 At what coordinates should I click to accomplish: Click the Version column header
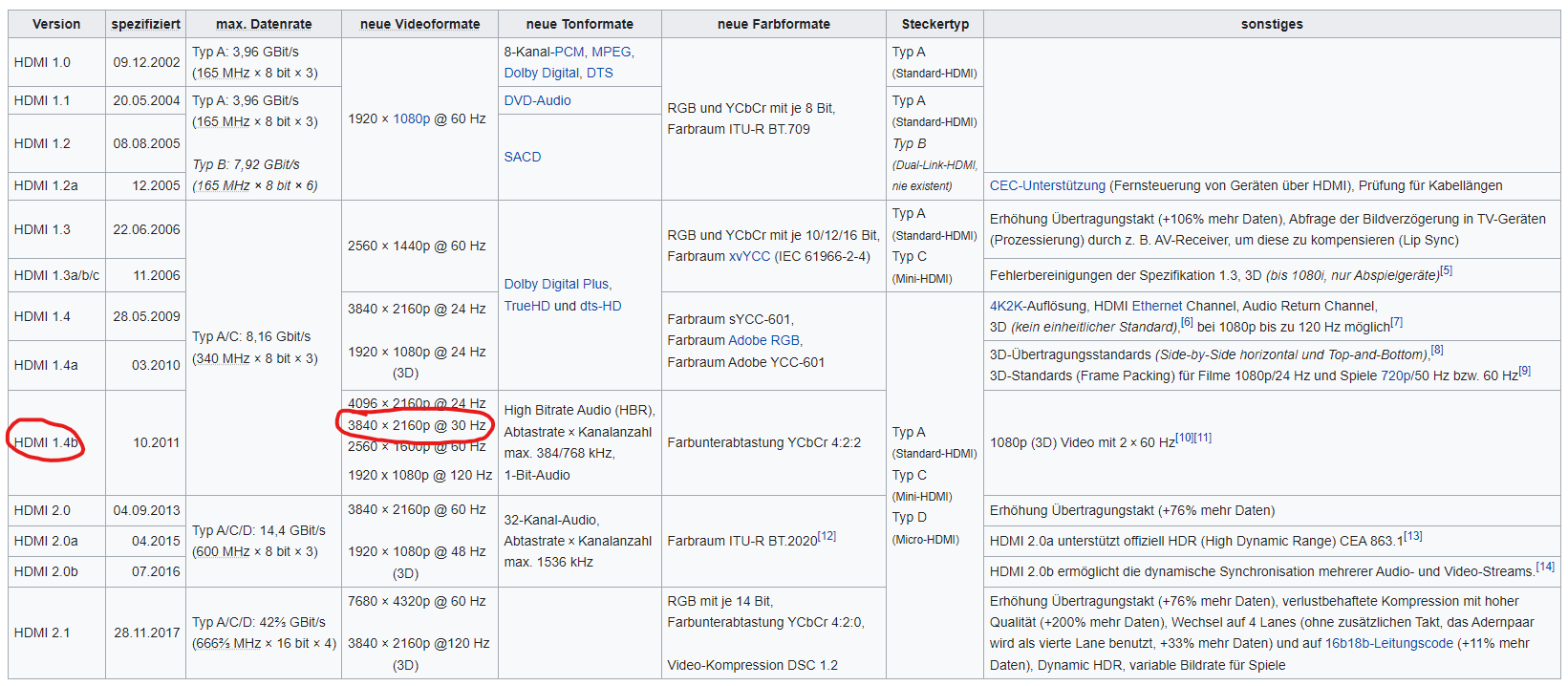coord(56,24)
